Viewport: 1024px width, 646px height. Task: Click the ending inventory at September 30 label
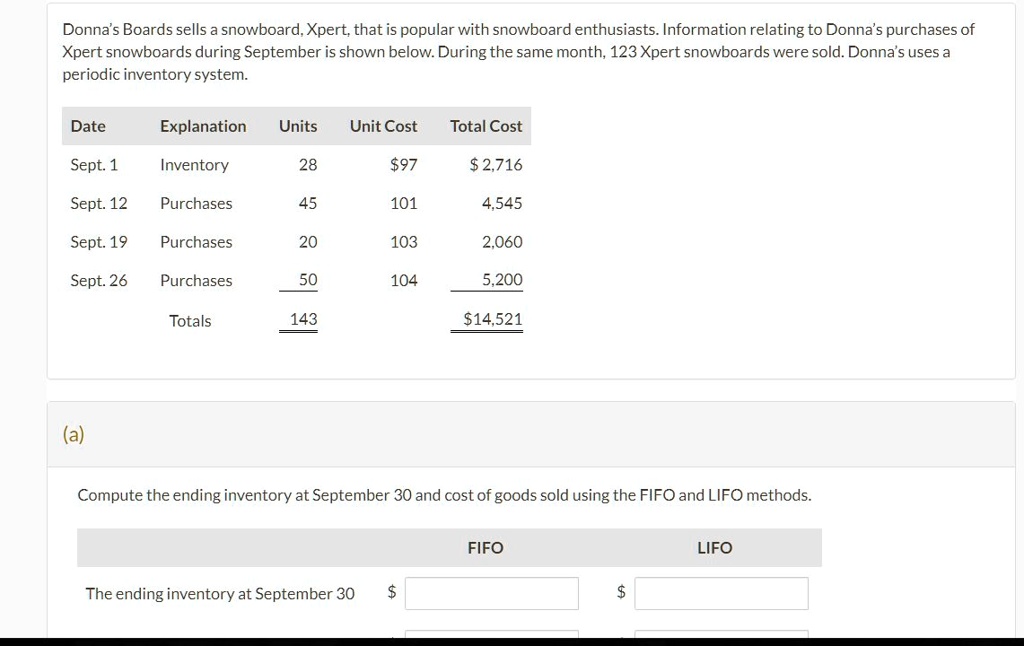[x=220, y=593]
